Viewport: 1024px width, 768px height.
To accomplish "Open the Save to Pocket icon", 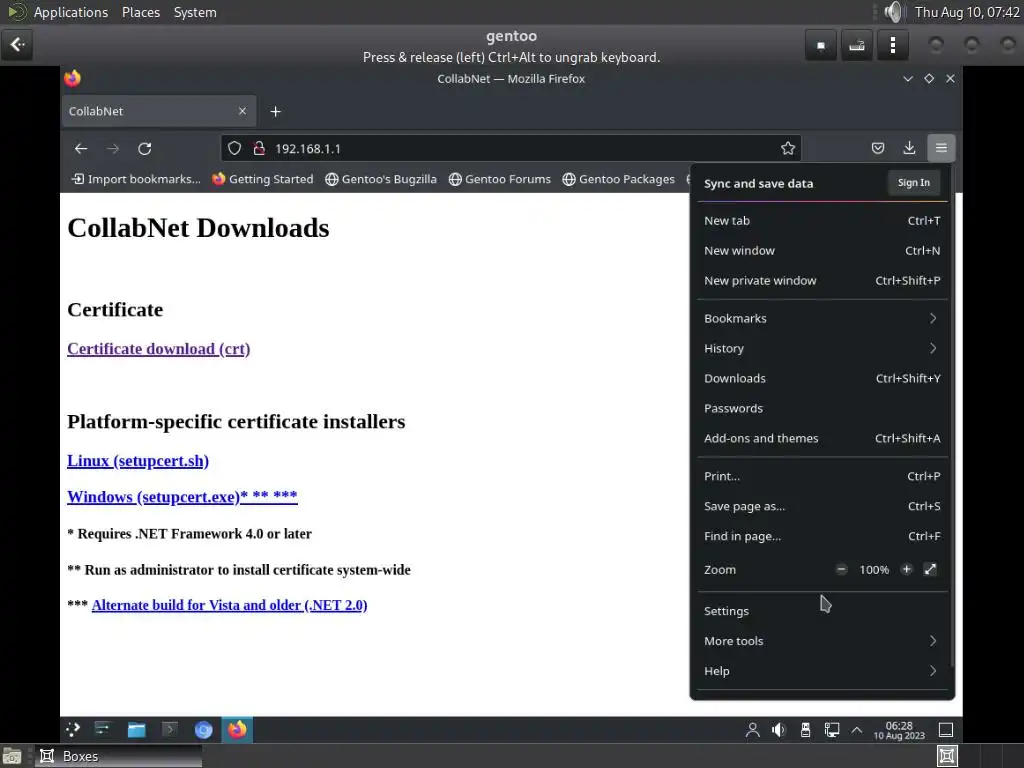I will (878, 148).
